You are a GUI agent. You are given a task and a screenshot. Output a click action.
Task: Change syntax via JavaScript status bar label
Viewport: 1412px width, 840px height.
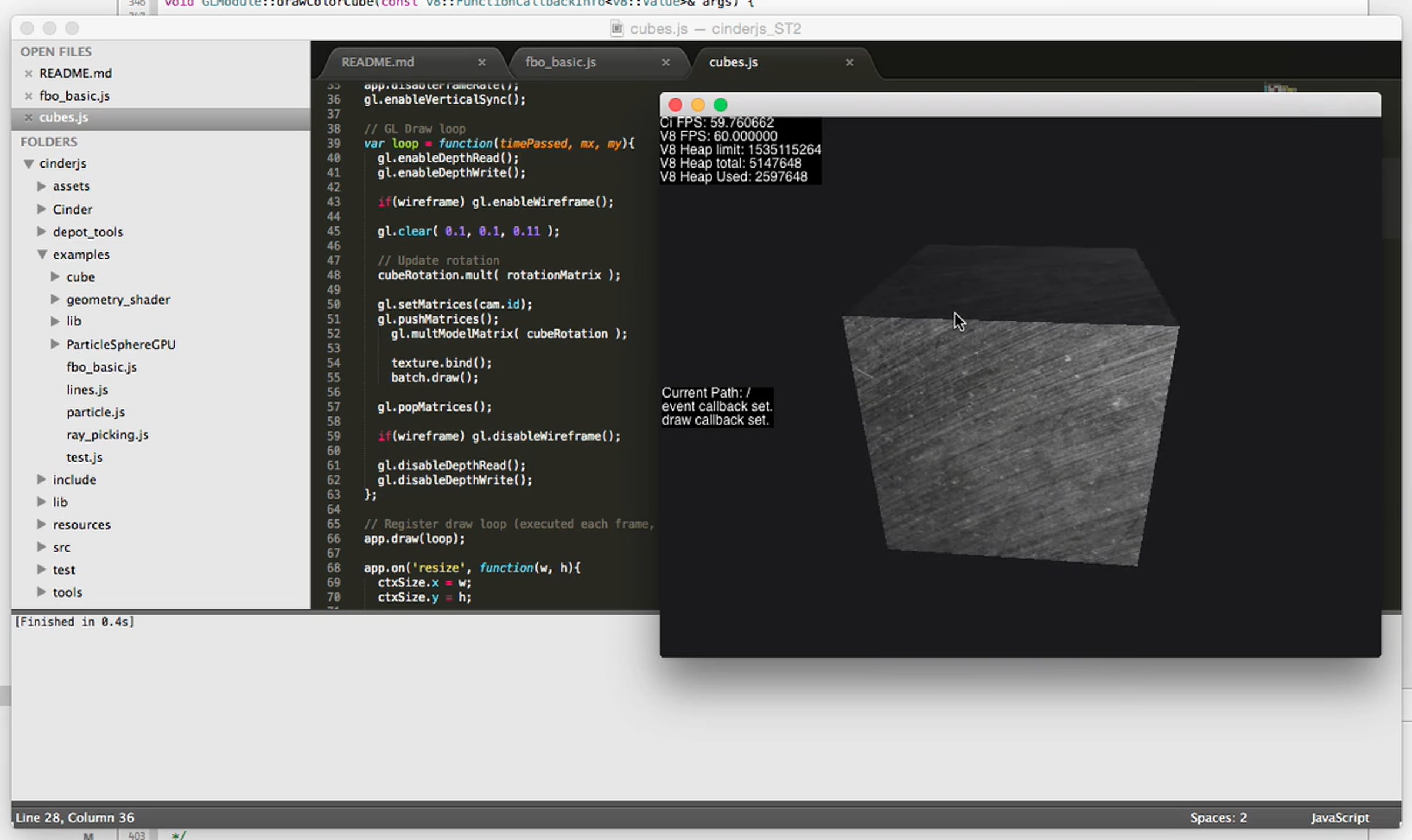click(x=1340, y=818)
